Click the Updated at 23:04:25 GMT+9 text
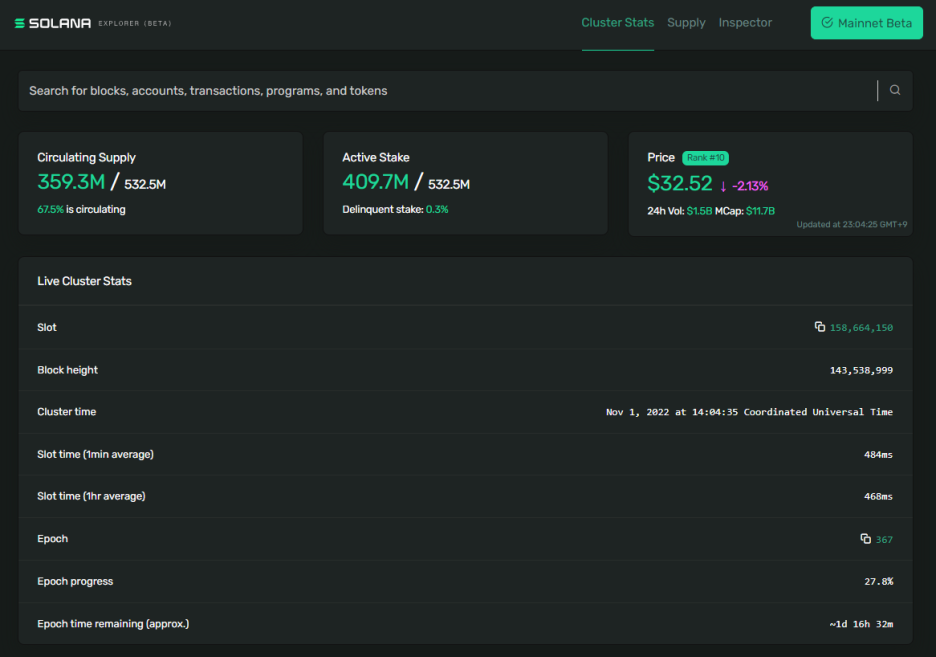936x657 pixels. (852, 224)
